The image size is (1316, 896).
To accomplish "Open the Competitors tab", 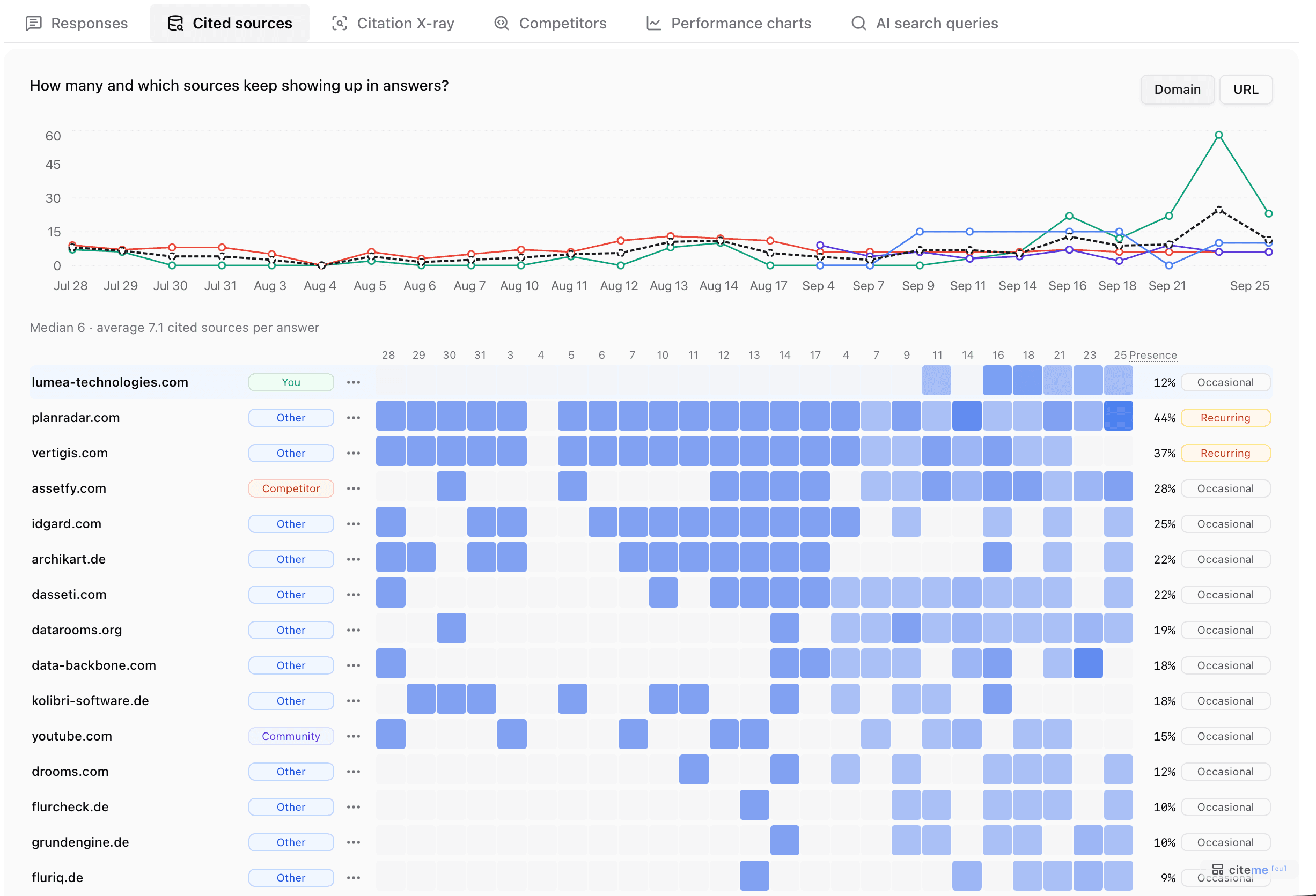I will click(x=550, y=23).
